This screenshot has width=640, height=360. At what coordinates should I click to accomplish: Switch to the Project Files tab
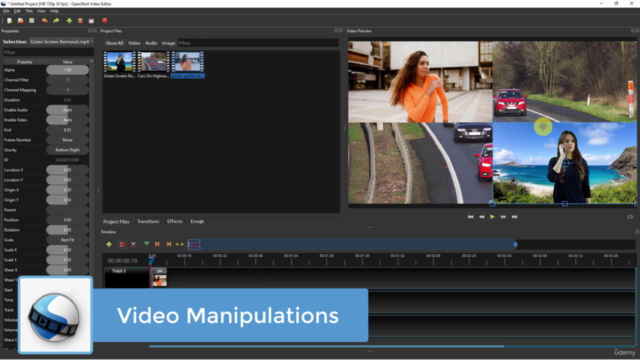pos(116,221)
